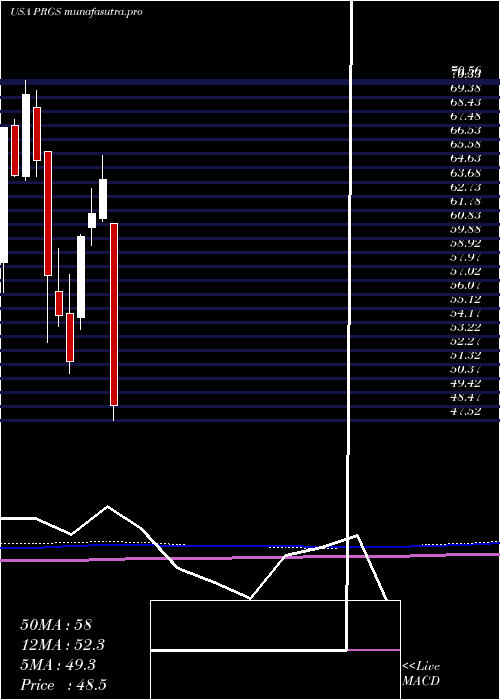
Task: Click the 57.97 price axis label
Action: coord(465,257)
